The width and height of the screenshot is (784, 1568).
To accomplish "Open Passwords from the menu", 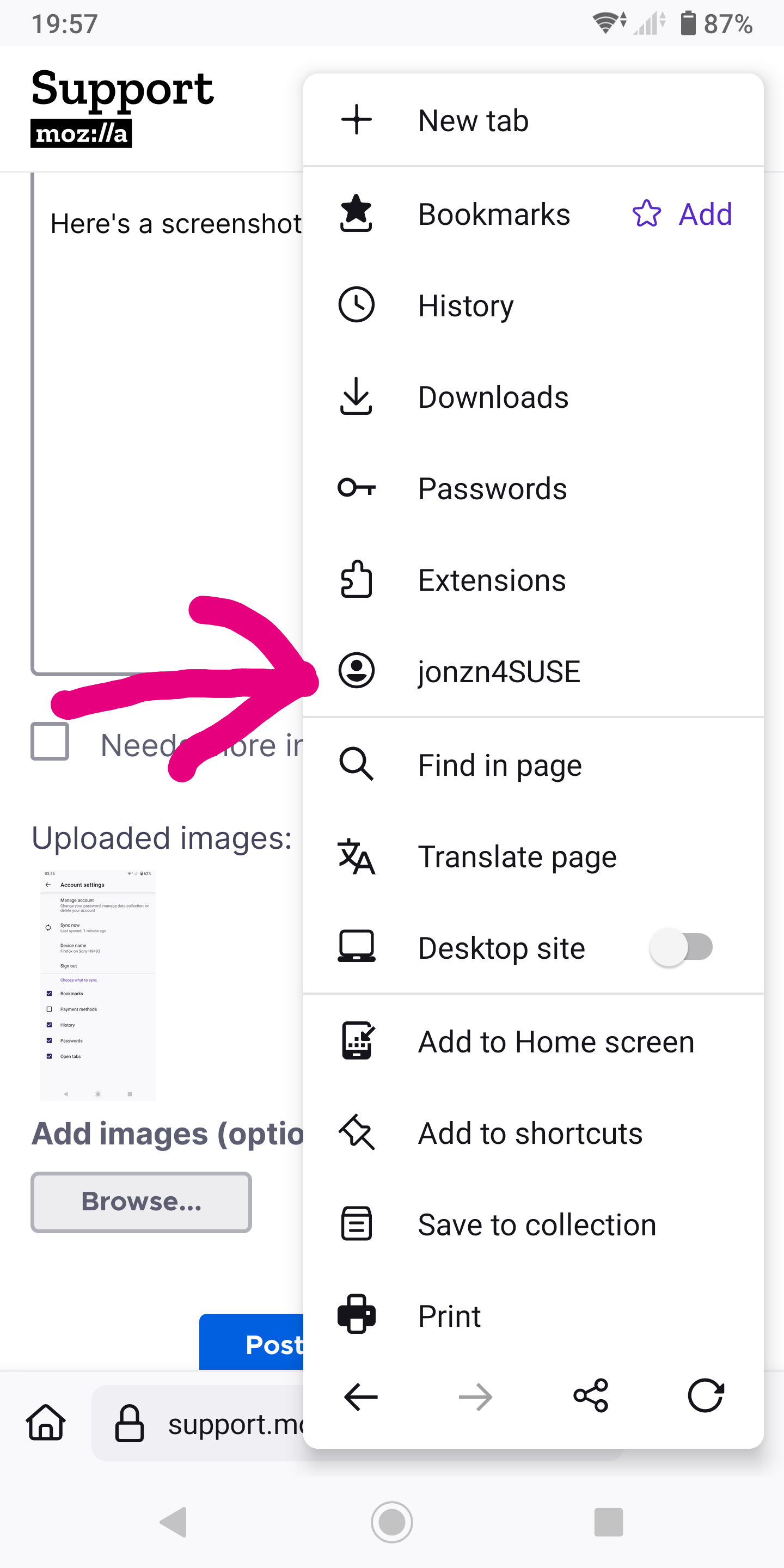I will pos(492,489).
